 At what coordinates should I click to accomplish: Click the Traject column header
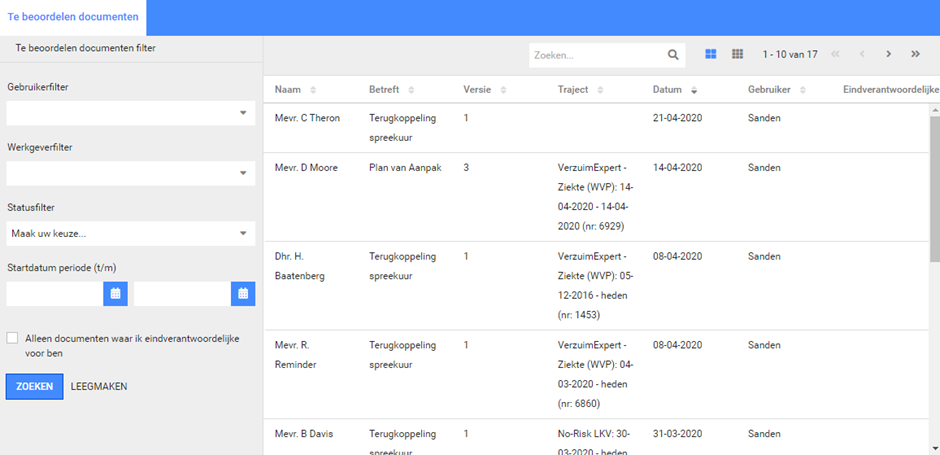pos(574,90)
